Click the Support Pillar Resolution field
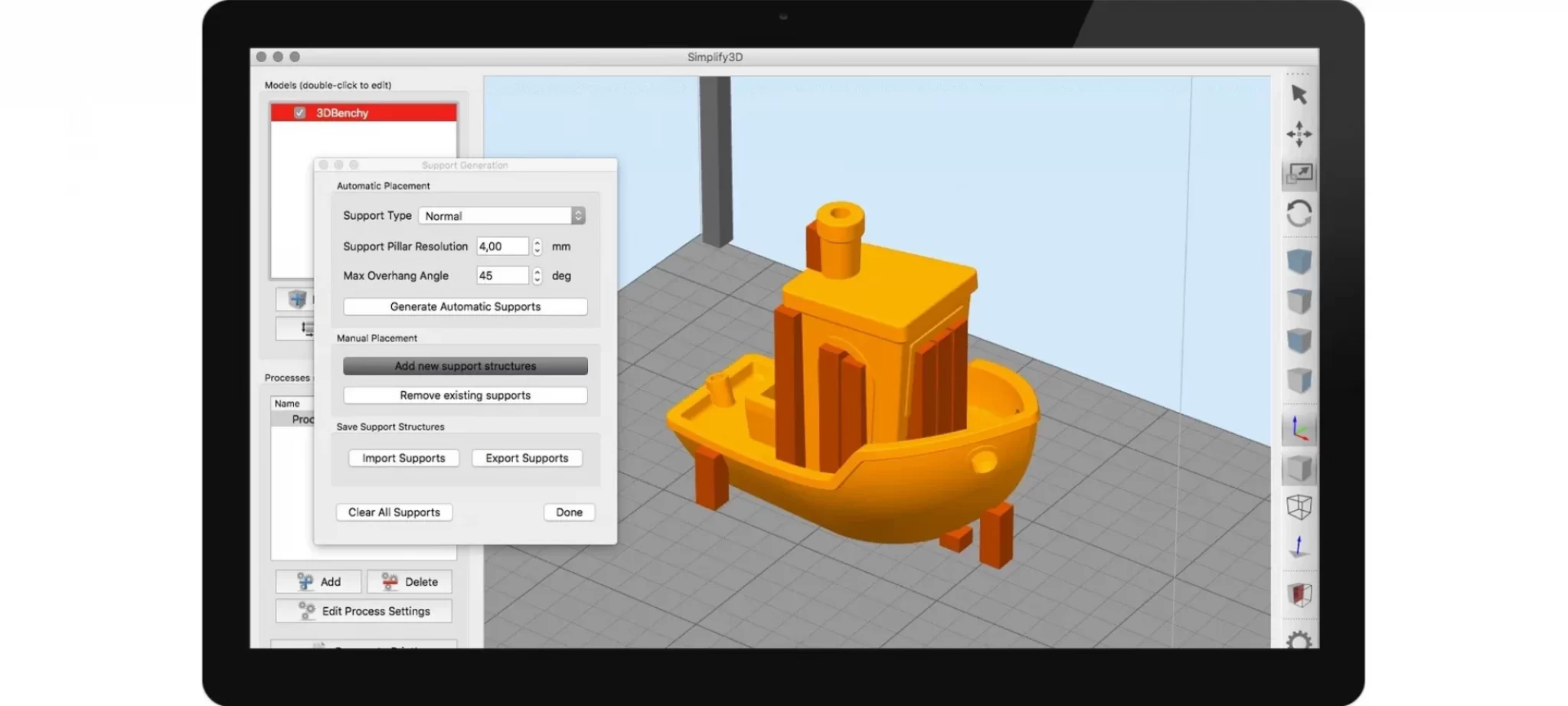Viewport: 1568px width, 706px height. point(503,247)
